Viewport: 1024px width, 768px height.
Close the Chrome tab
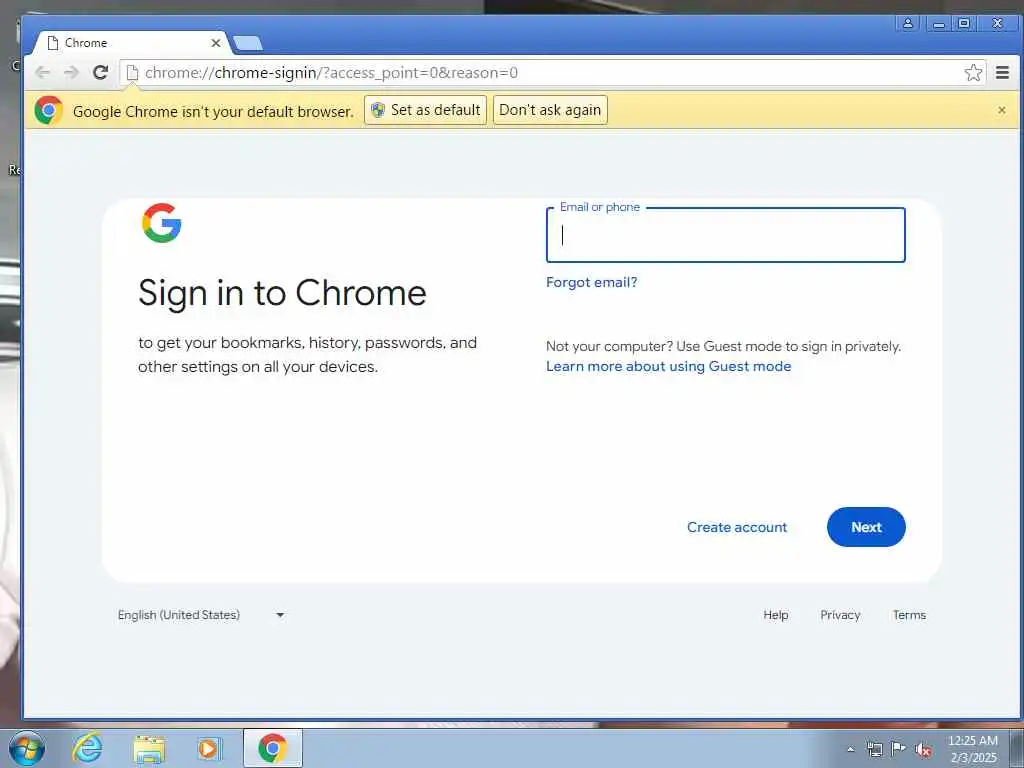click(x=216, y=43)
